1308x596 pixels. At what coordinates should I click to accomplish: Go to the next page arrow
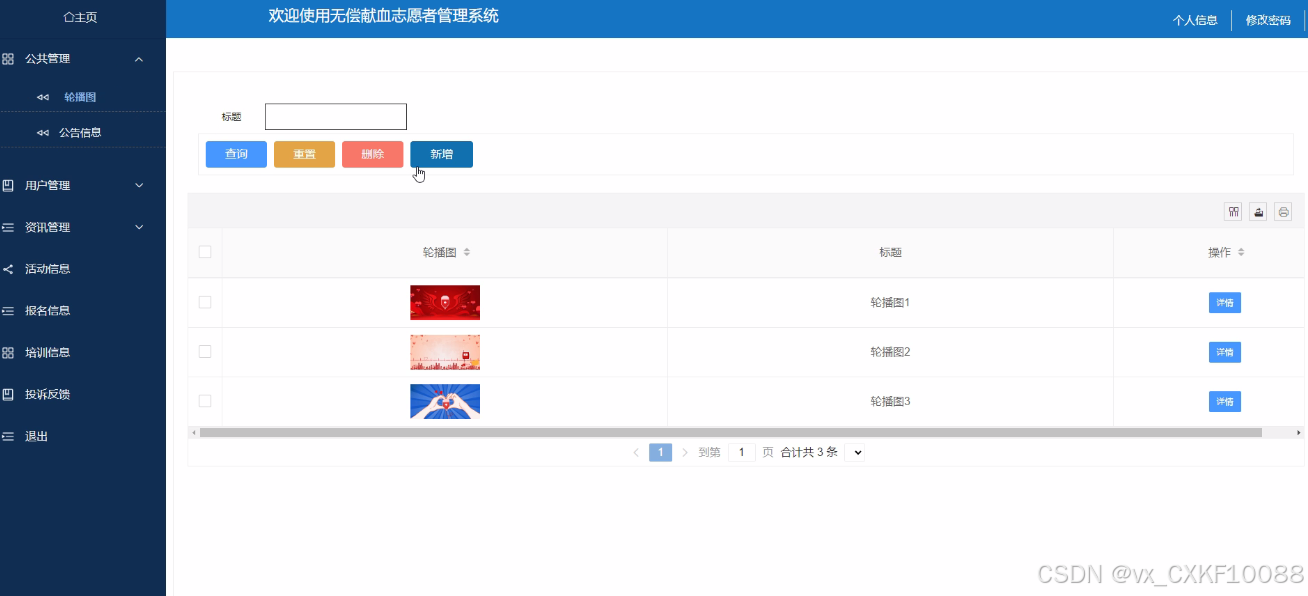[685, 452]
